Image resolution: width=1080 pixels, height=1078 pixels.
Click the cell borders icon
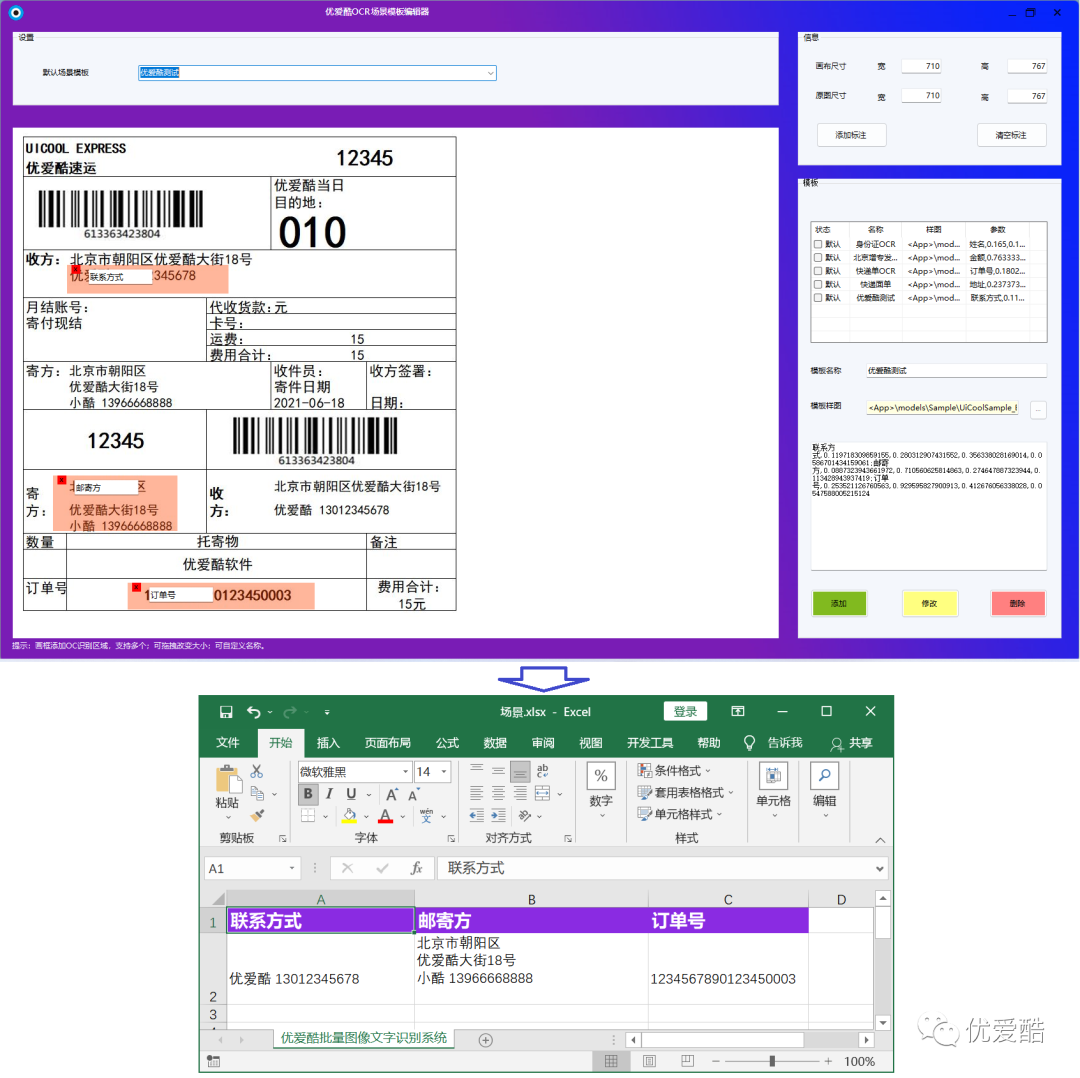coord(308,816)
